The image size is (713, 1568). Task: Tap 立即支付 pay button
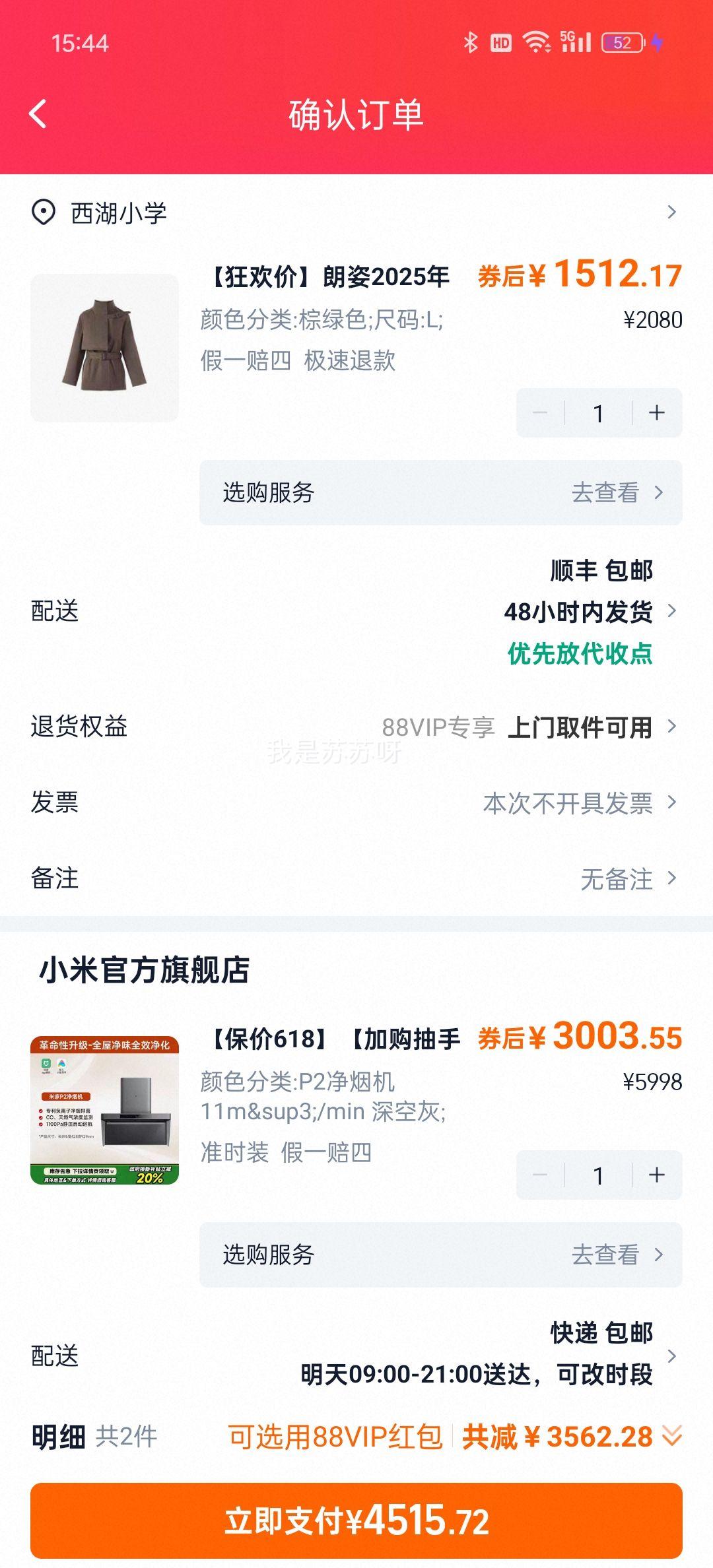click(356, 1520)
